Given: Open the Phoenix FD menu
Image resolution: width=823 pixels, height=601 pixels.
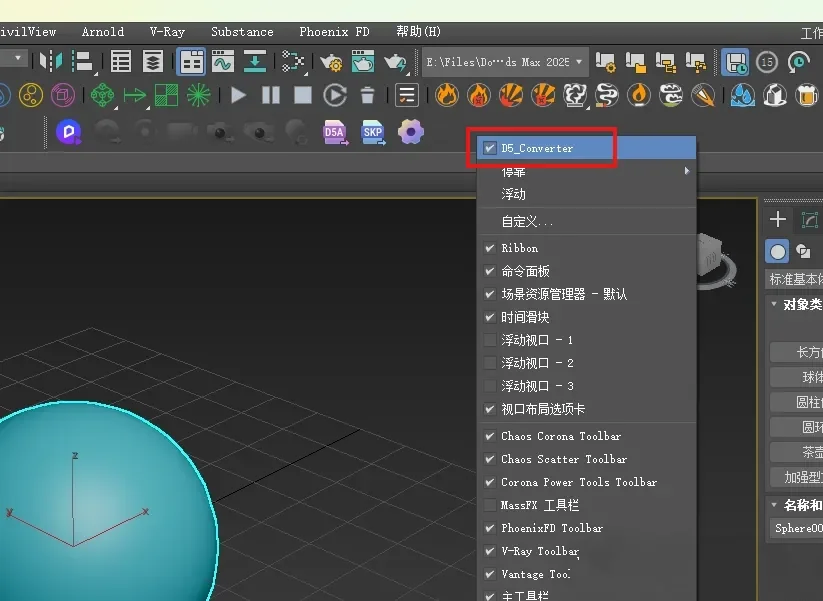Looking at the screenshot, I should coord(335,32).
